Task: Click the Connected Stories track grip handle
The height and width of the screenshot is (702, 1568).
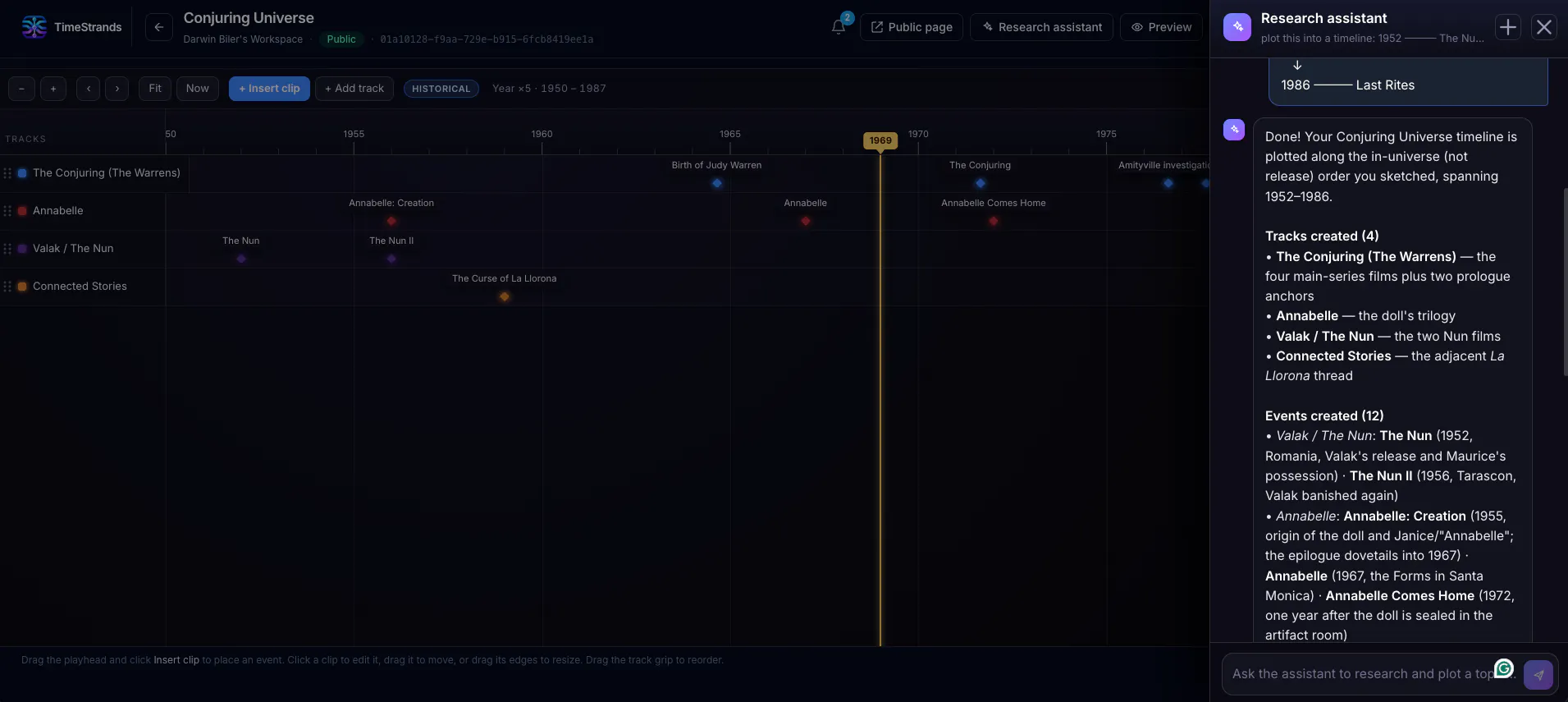Action: (x=7, y=287)
